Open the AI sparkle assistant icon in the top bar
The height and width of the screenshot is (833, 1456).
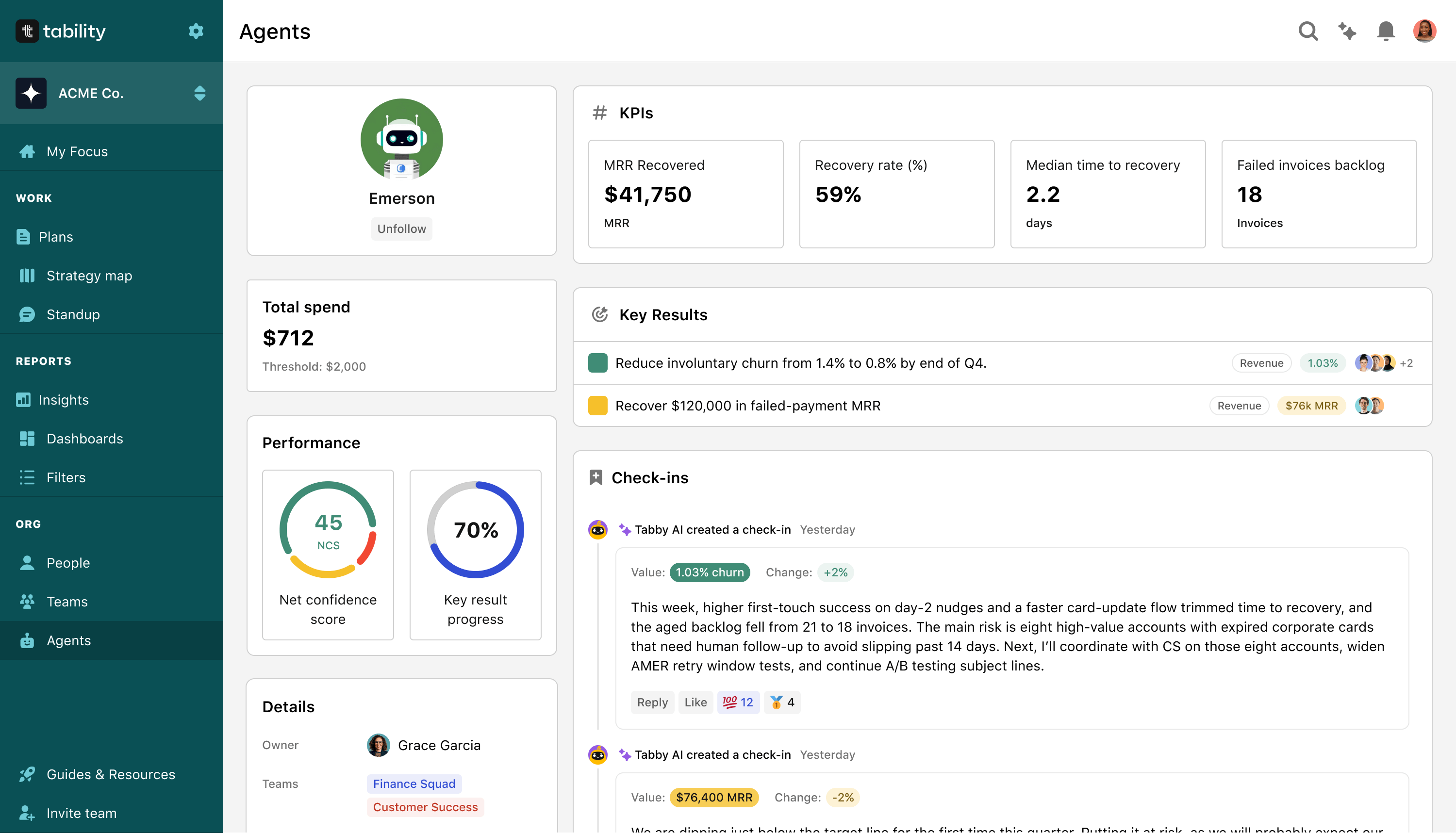1347,31
